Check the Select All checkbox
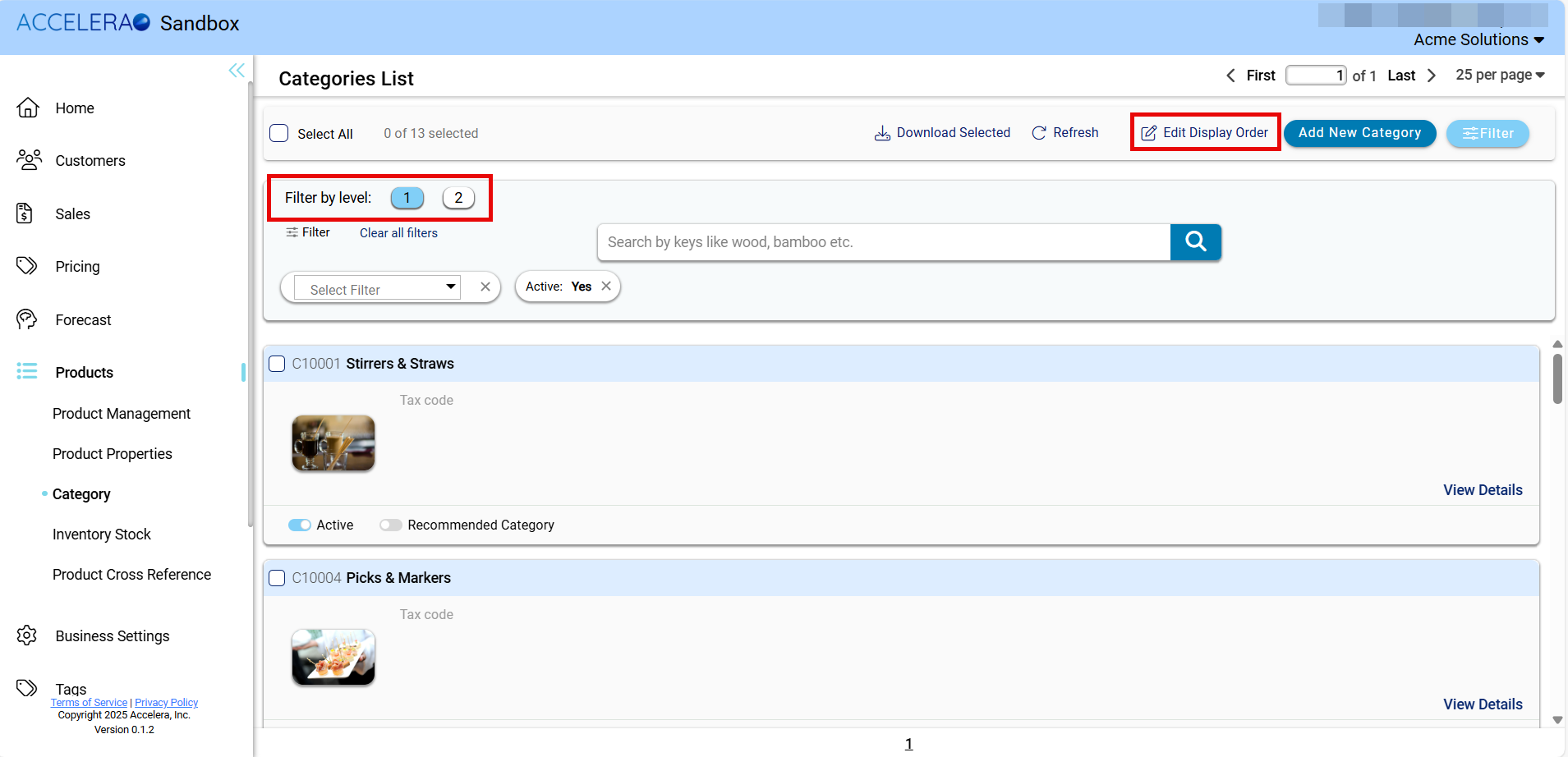Viewport: 1568px width, 757px height. pyautogui.click(x=279, y=132)
